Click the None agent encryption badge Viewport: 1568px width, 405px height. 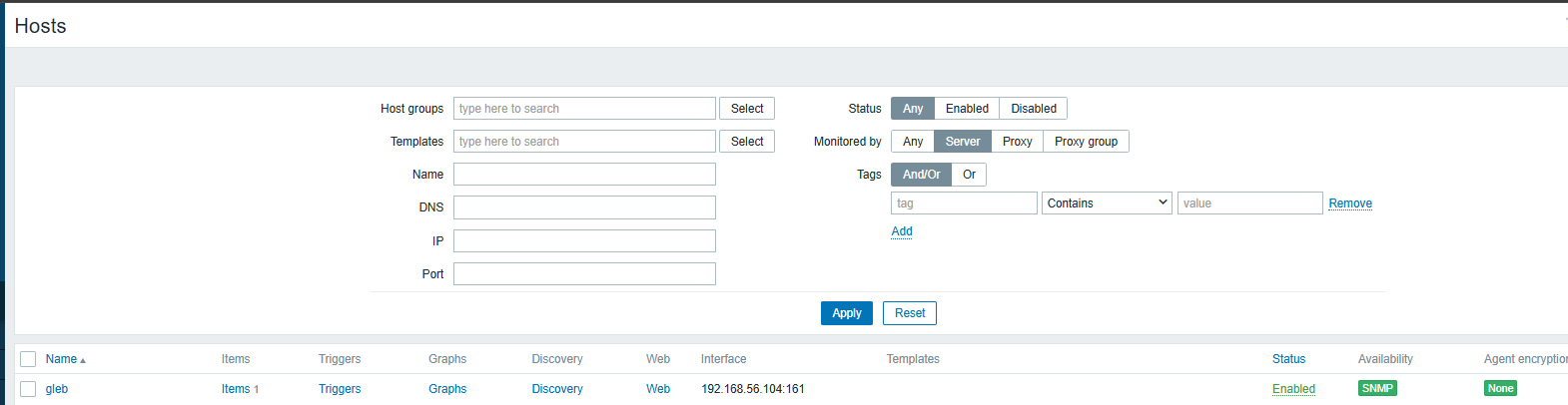(1500, 389)
